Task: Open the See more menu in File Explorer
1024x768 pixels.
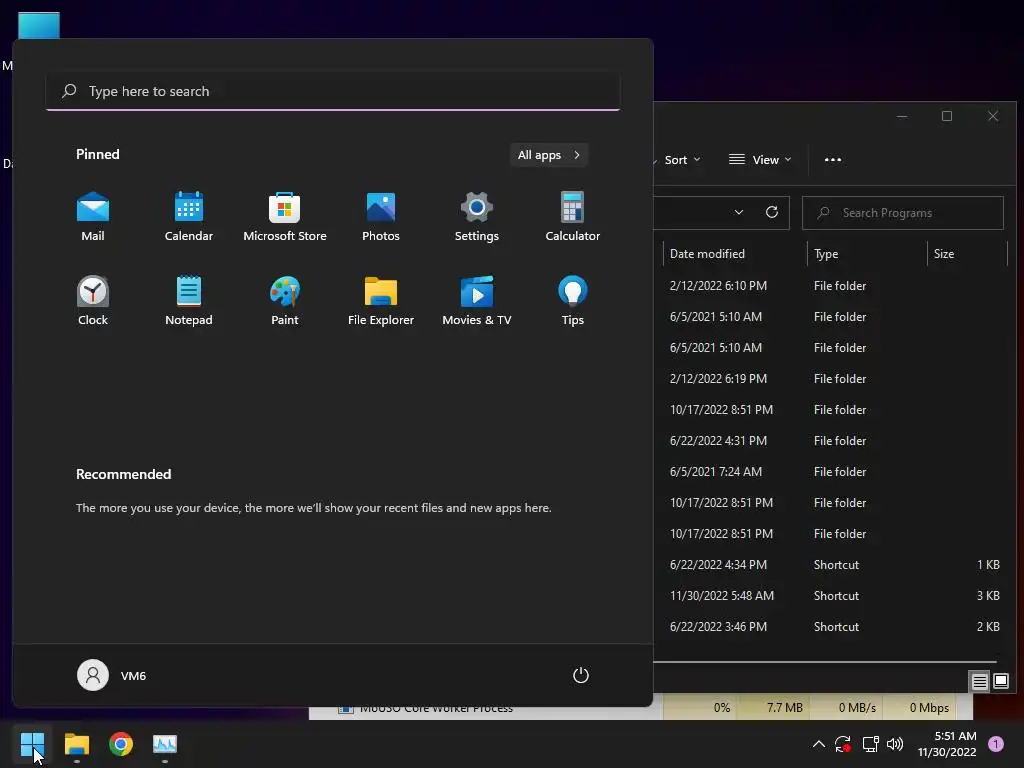Action: pos(833,160)
